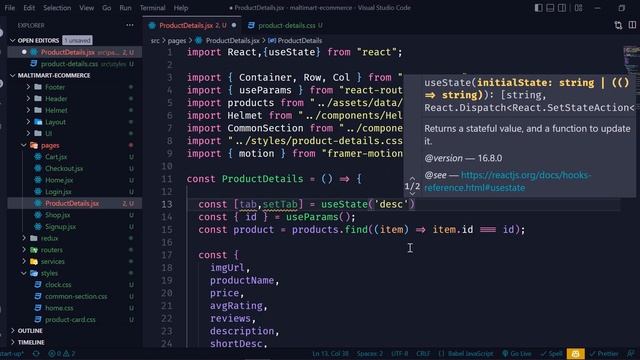Viewport: 640px width, 360px height.
Task: Change the 'UTF-8' encoding in status bar
Action: coord(400,354)
